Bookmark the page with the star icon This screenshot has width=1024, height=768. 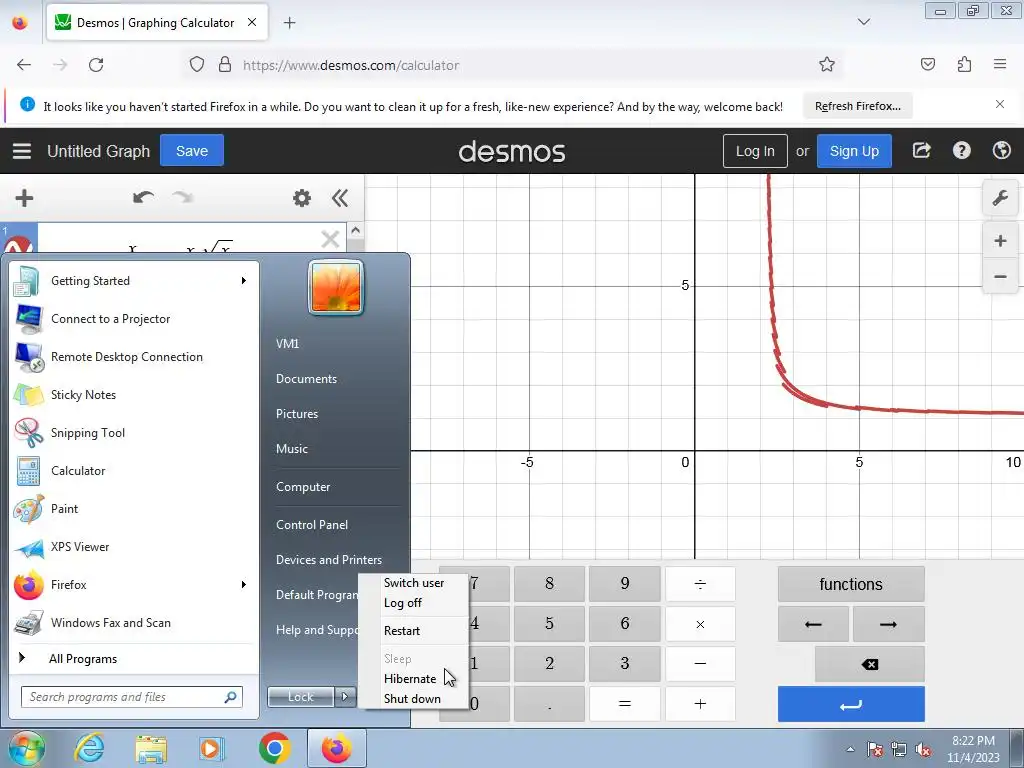[827, 64]
